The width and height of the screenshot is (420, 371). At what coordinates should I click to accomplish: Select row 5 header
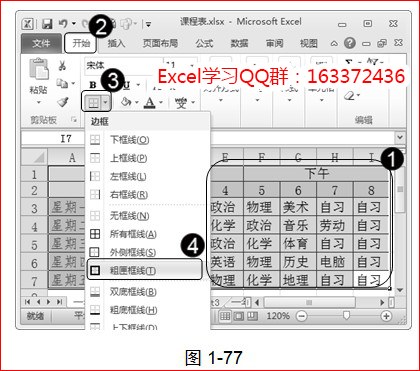point(35,245)
